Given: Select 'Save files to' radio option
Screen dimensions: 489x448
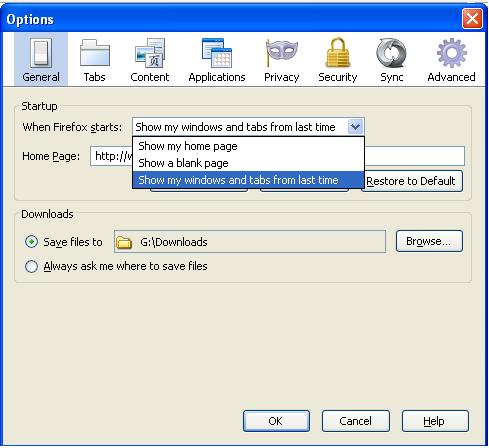Looking at the screenshot, I should 31,242.
